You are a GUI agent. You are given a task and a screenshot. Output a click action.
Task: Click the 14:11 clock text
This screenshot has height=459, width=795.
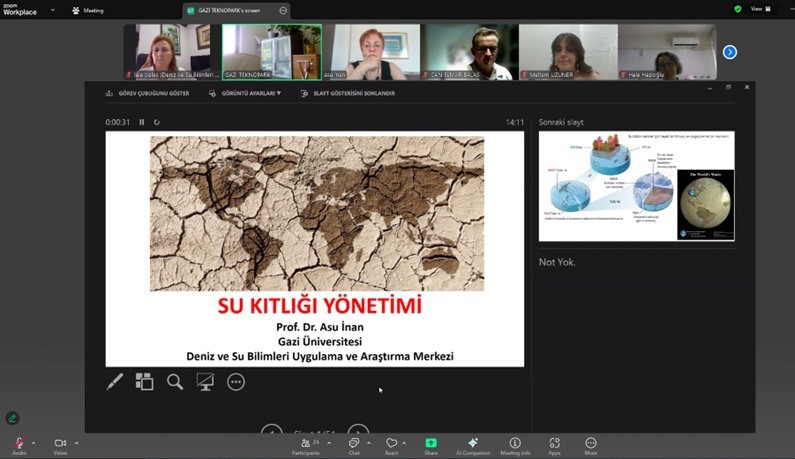click(x=515, y=122)
